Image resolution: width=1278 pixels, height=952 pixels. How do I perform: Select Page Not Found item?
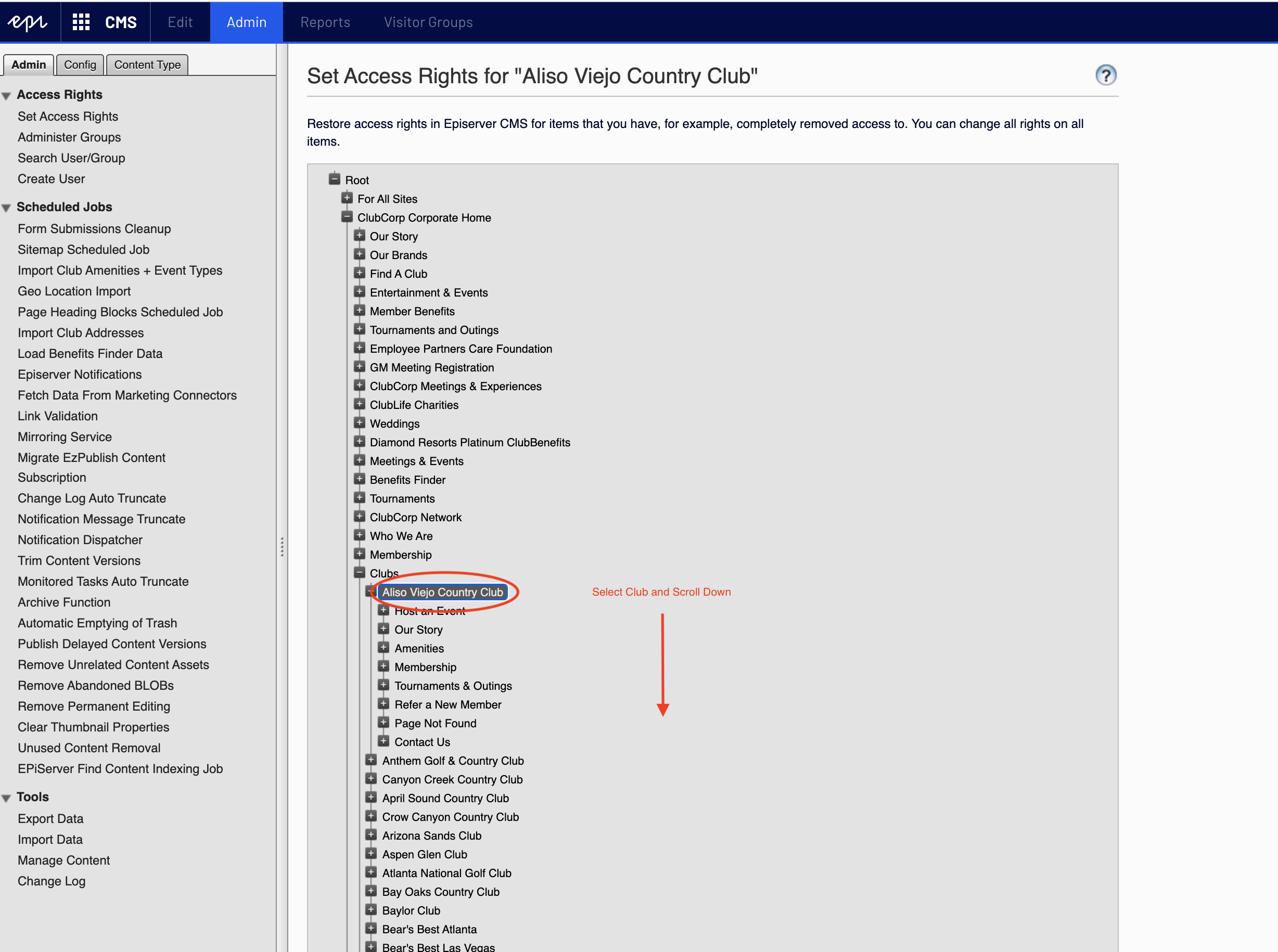point(436,723)
